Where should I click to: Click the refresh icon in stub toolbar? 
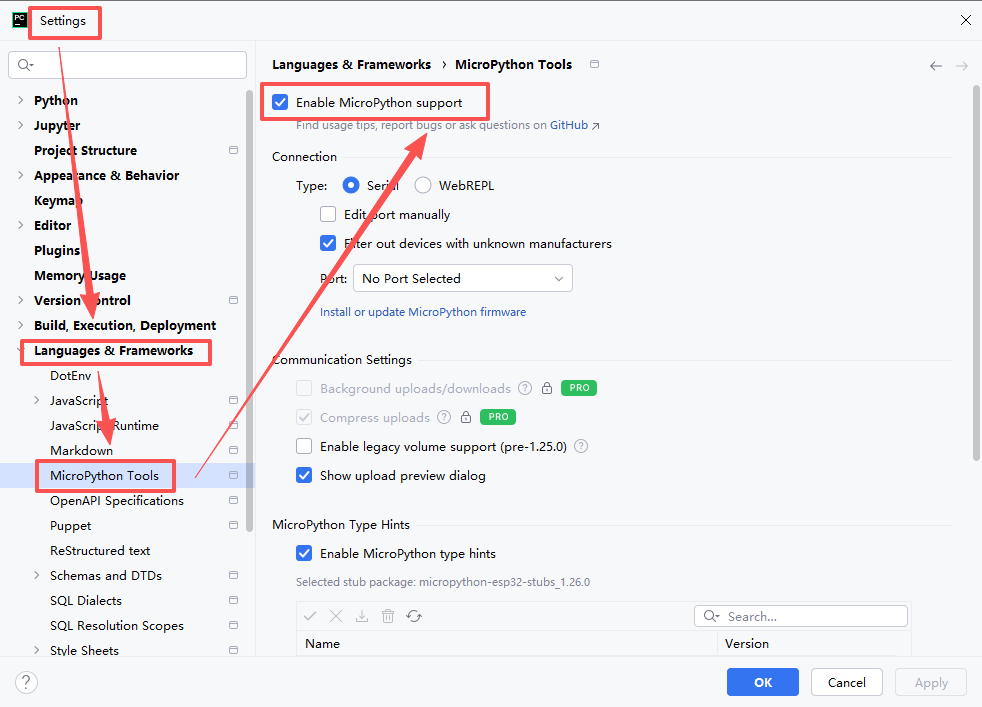(x=414, y=616)
